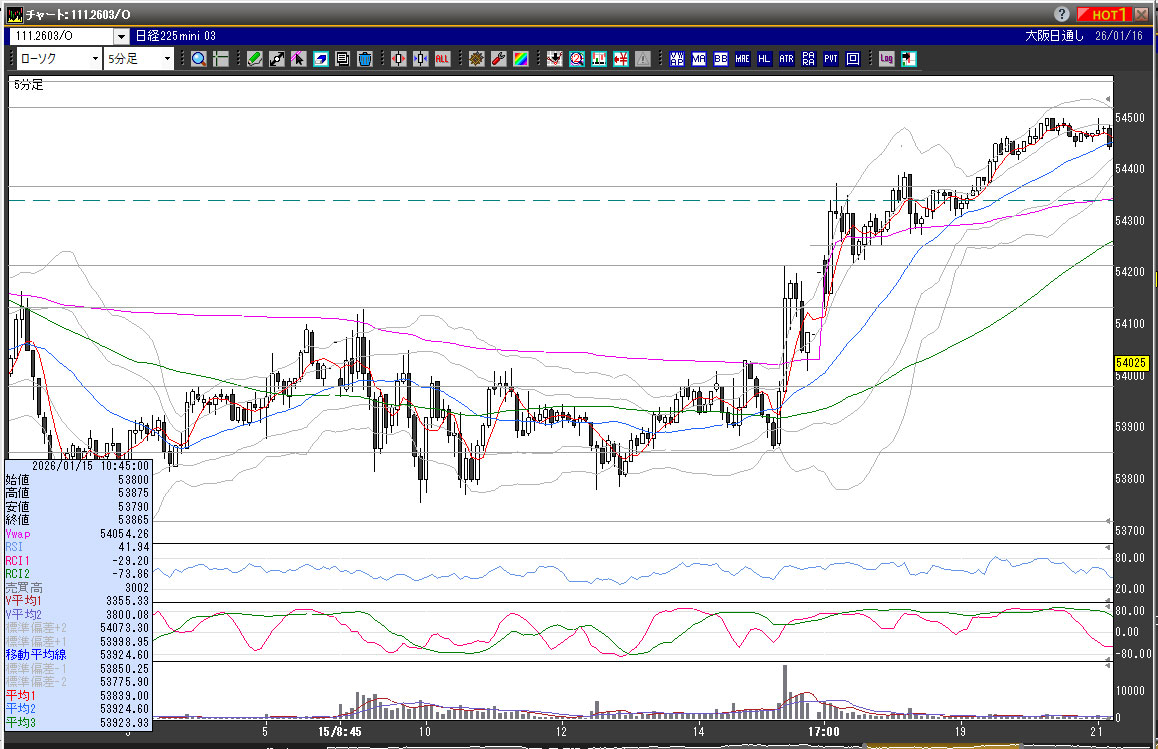Click the 111.2603/O symbol input field
Screen dimensions: 1158x749
(x=60, y=36)
